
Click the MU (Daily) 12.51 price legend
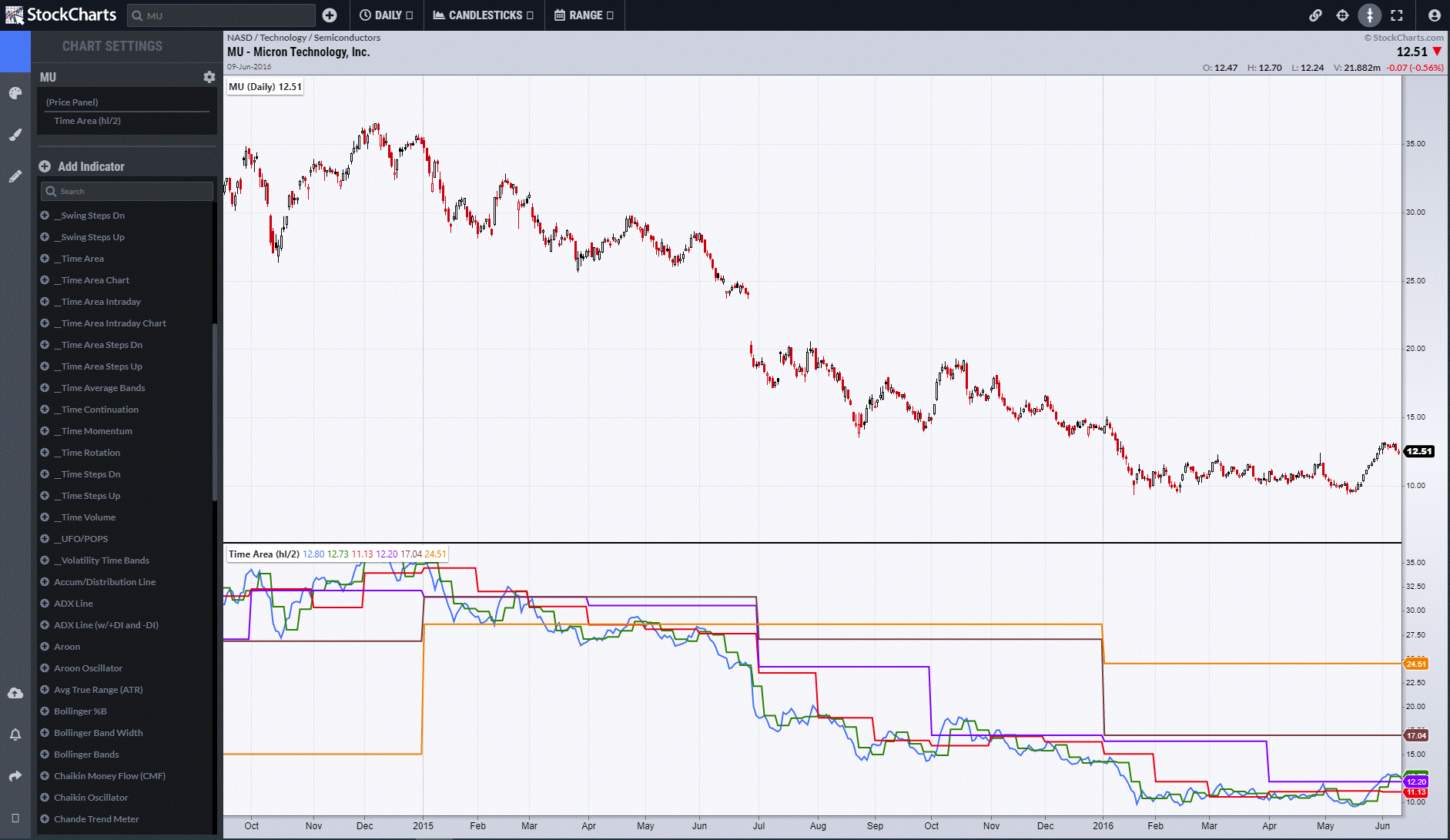(x=265, y=87)
